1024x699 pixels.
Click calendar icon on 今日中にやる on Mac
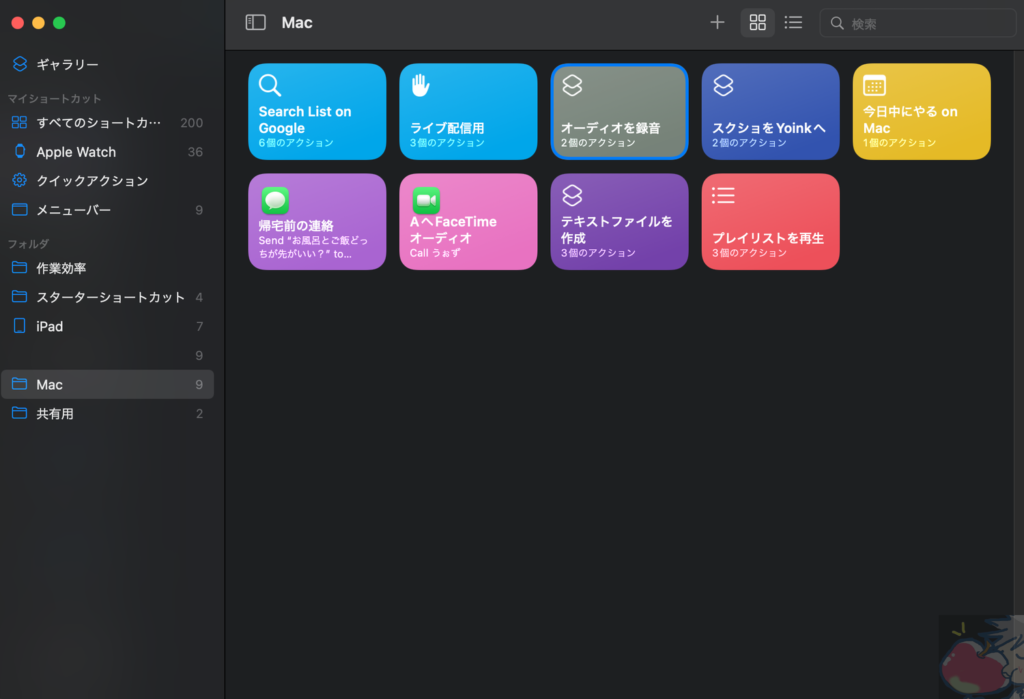click(874, 85)
